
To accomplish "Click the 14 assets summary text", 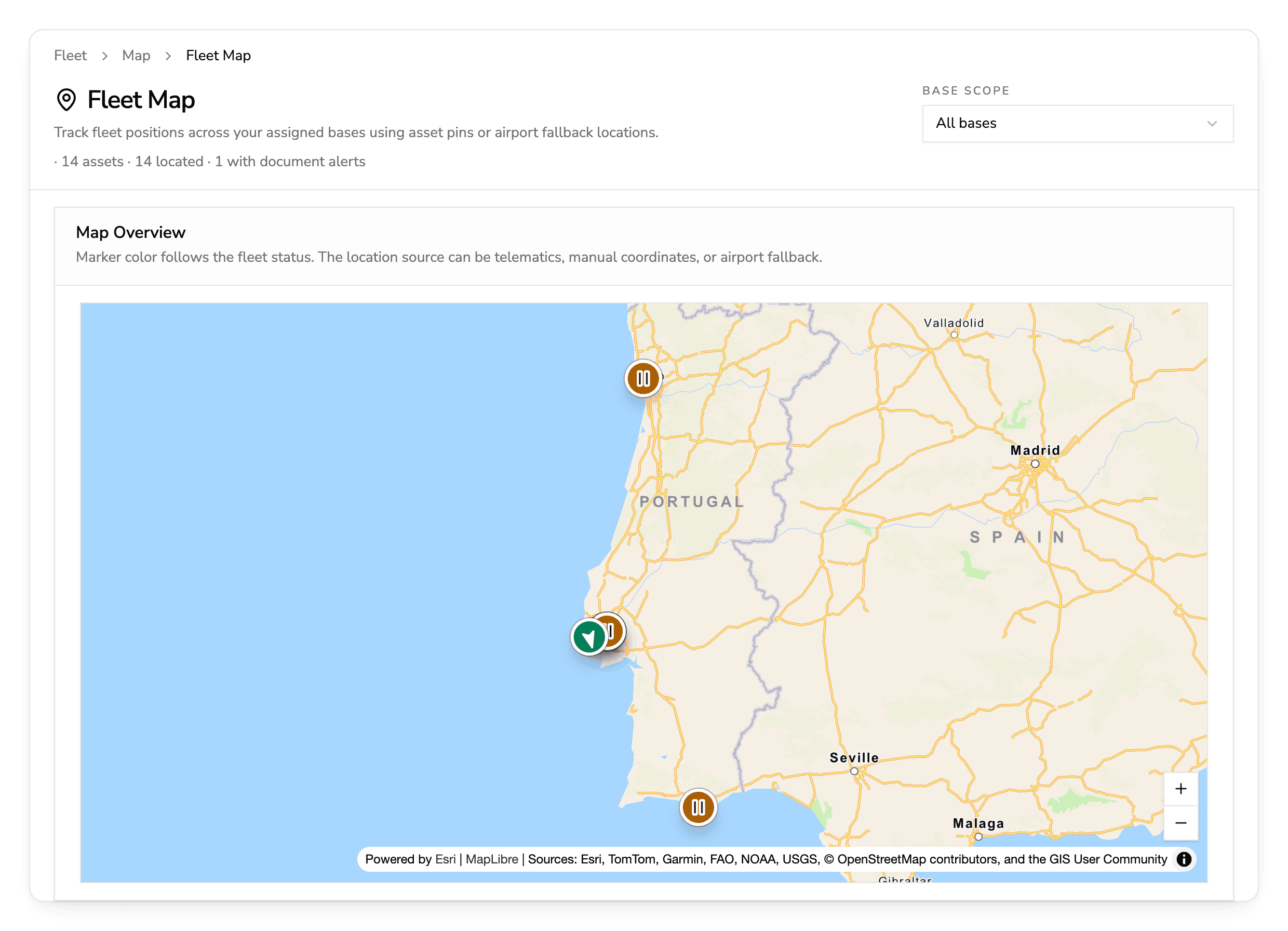I will pos(92,162).
